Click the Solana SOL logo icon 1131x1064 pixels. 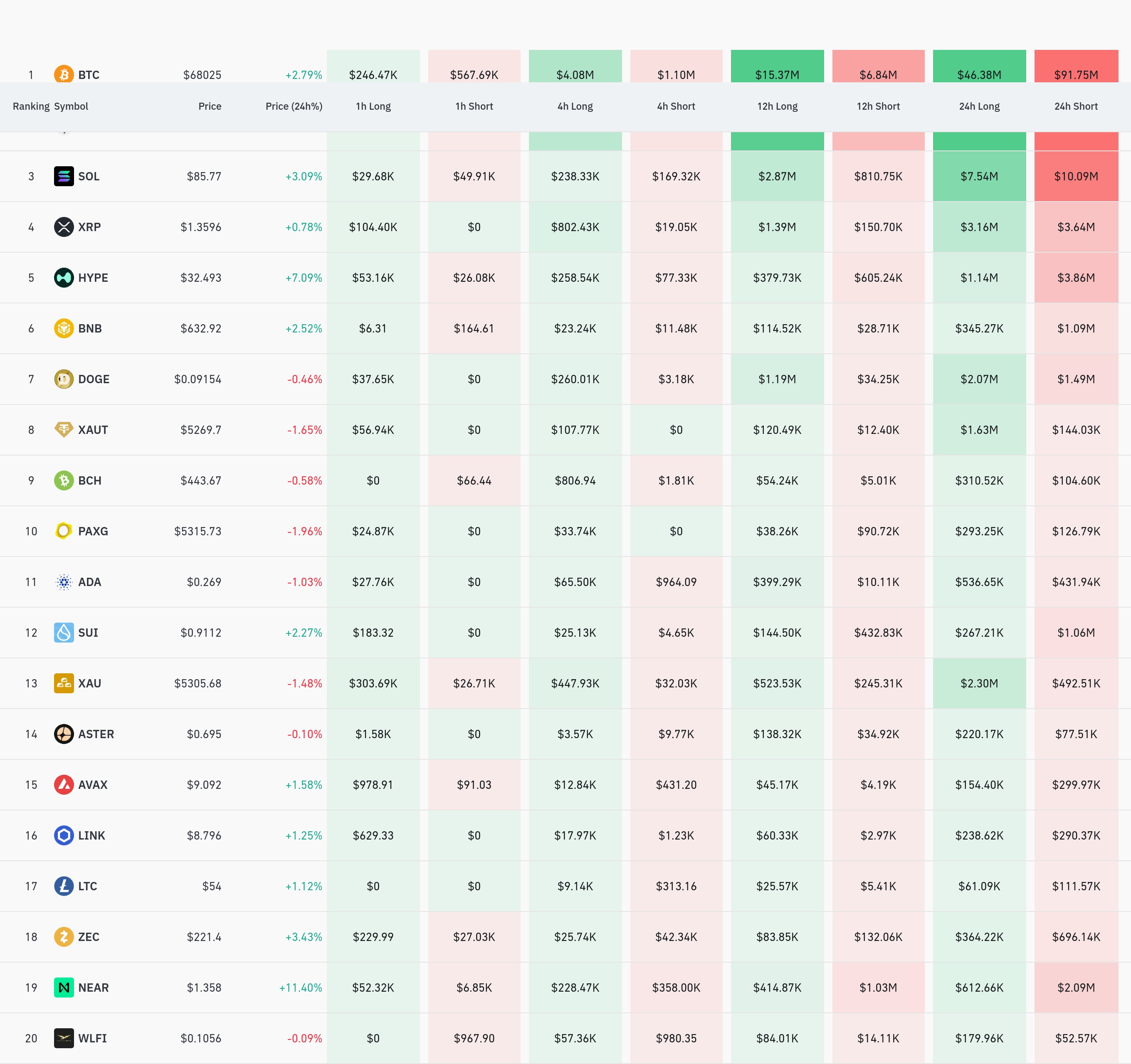(x=64, y=176)
